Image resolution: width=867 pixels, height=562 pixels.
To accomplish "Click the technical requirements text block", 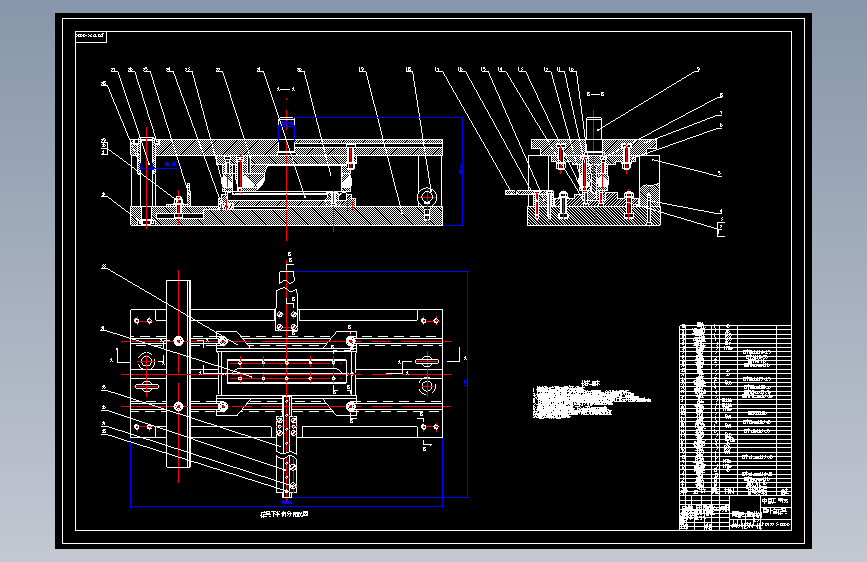I will tap(591, 399).
